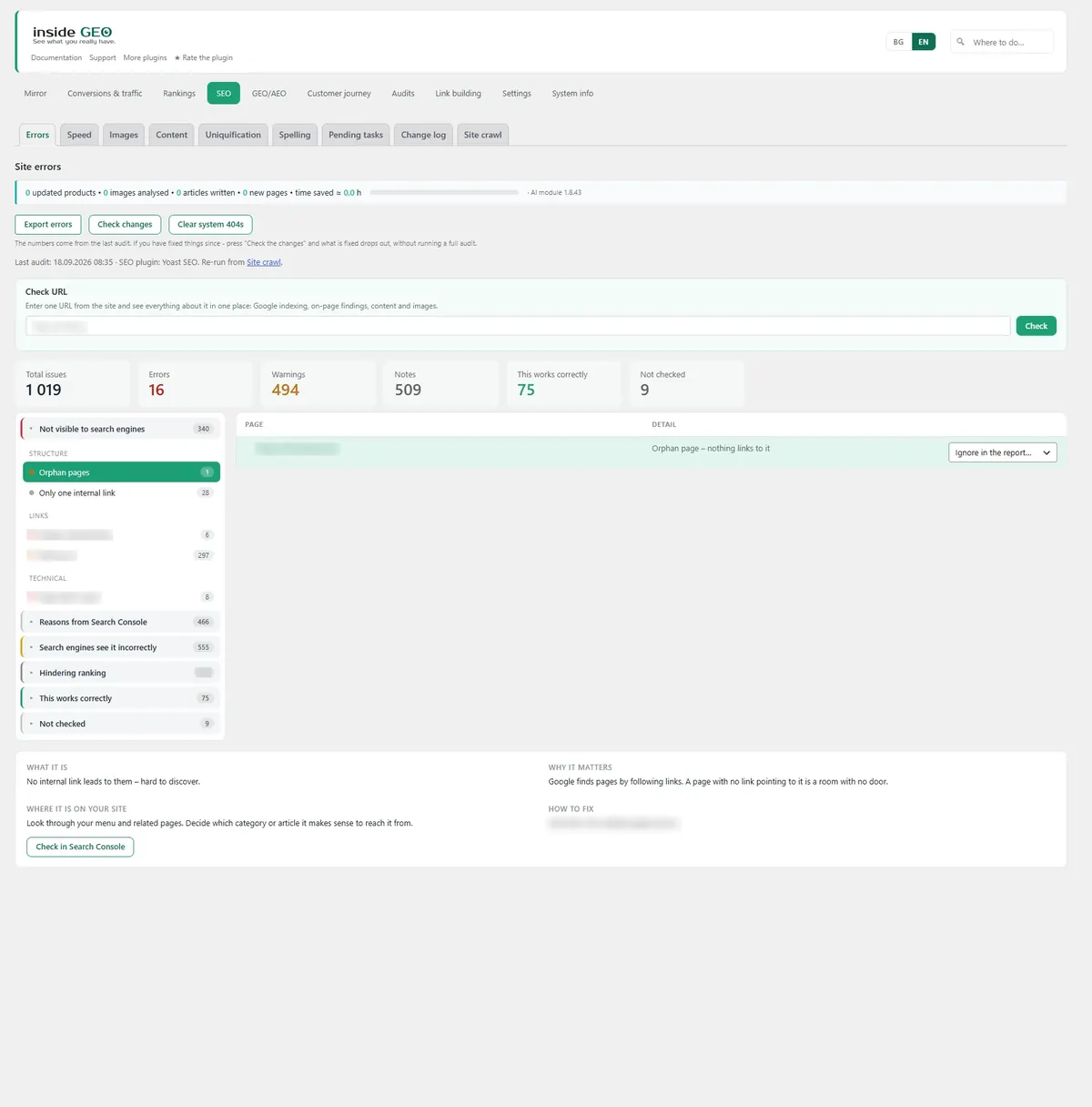This screenshot has width=1092, height=1107.
Task: Open Conversions & traffic section
Action: tap(105, 93)
